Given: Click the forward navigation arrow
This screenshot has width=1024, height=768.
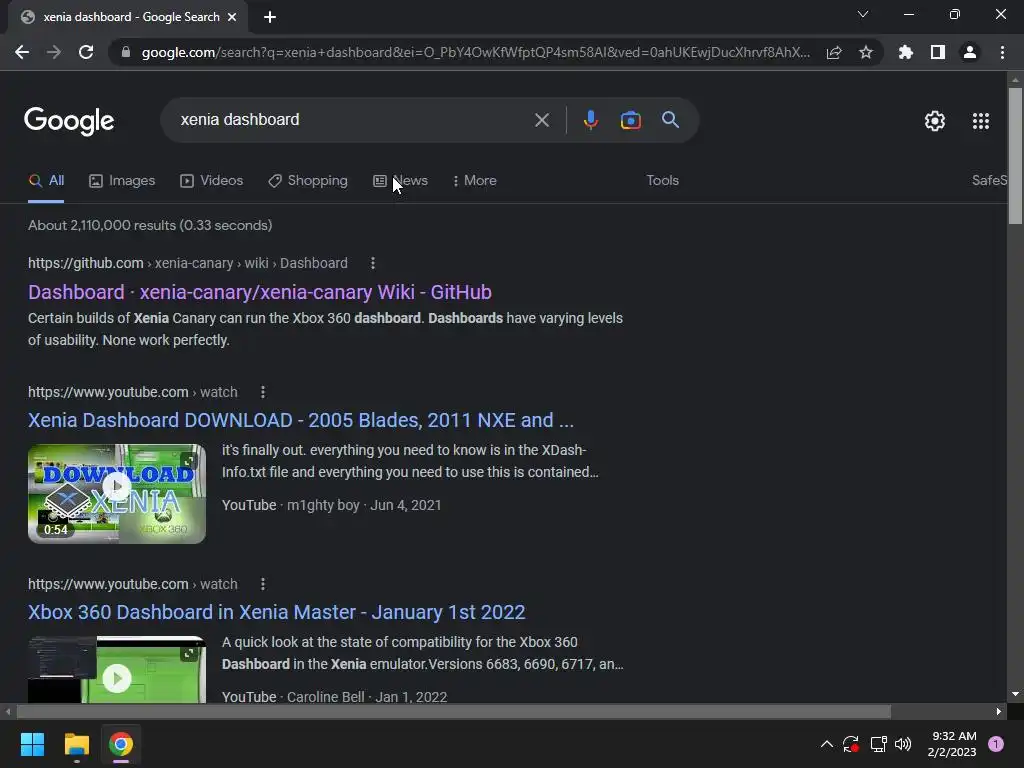Looking at the screenshot, I should click(54, 52).
